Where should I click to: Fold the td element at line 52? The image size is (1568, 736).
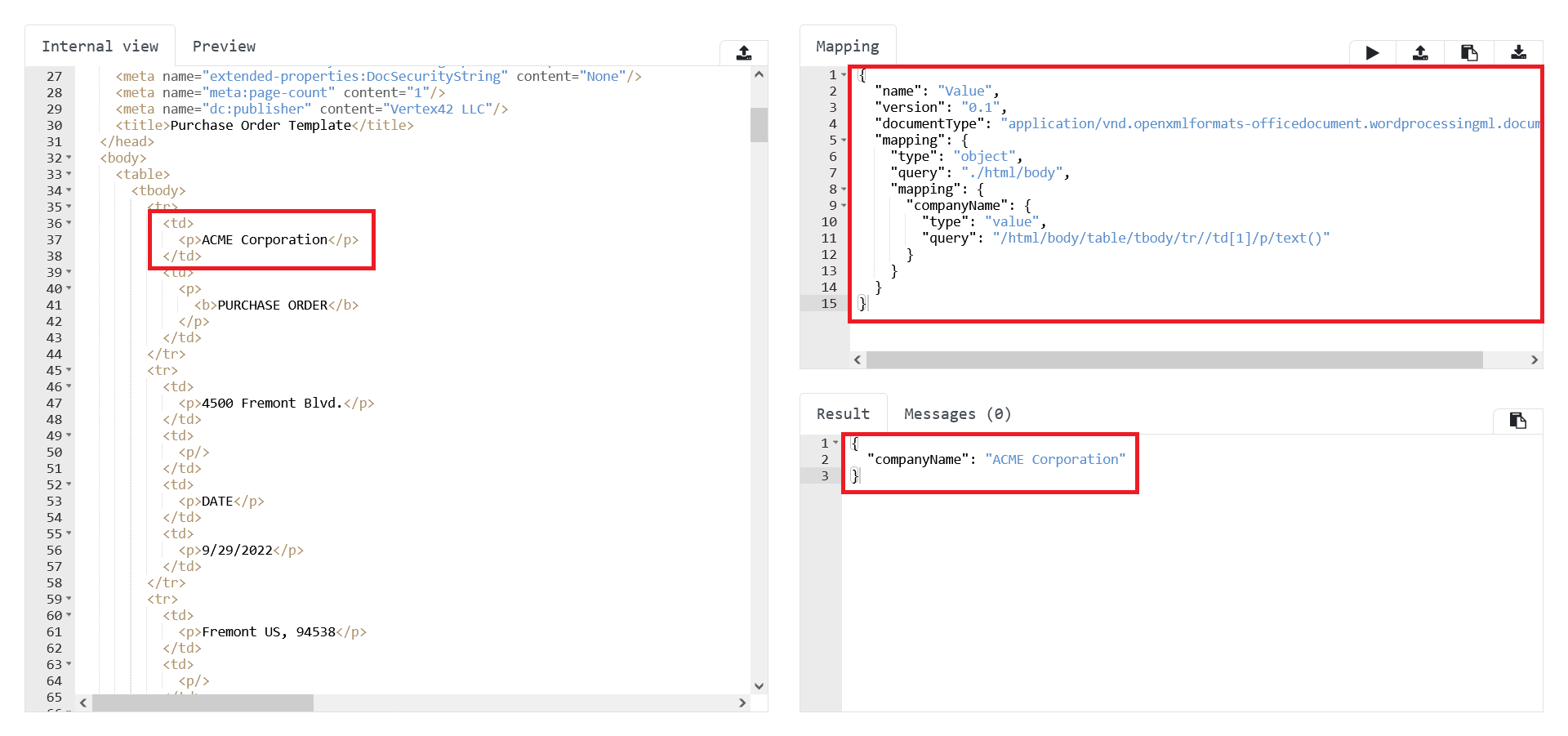tap(69, 484)
